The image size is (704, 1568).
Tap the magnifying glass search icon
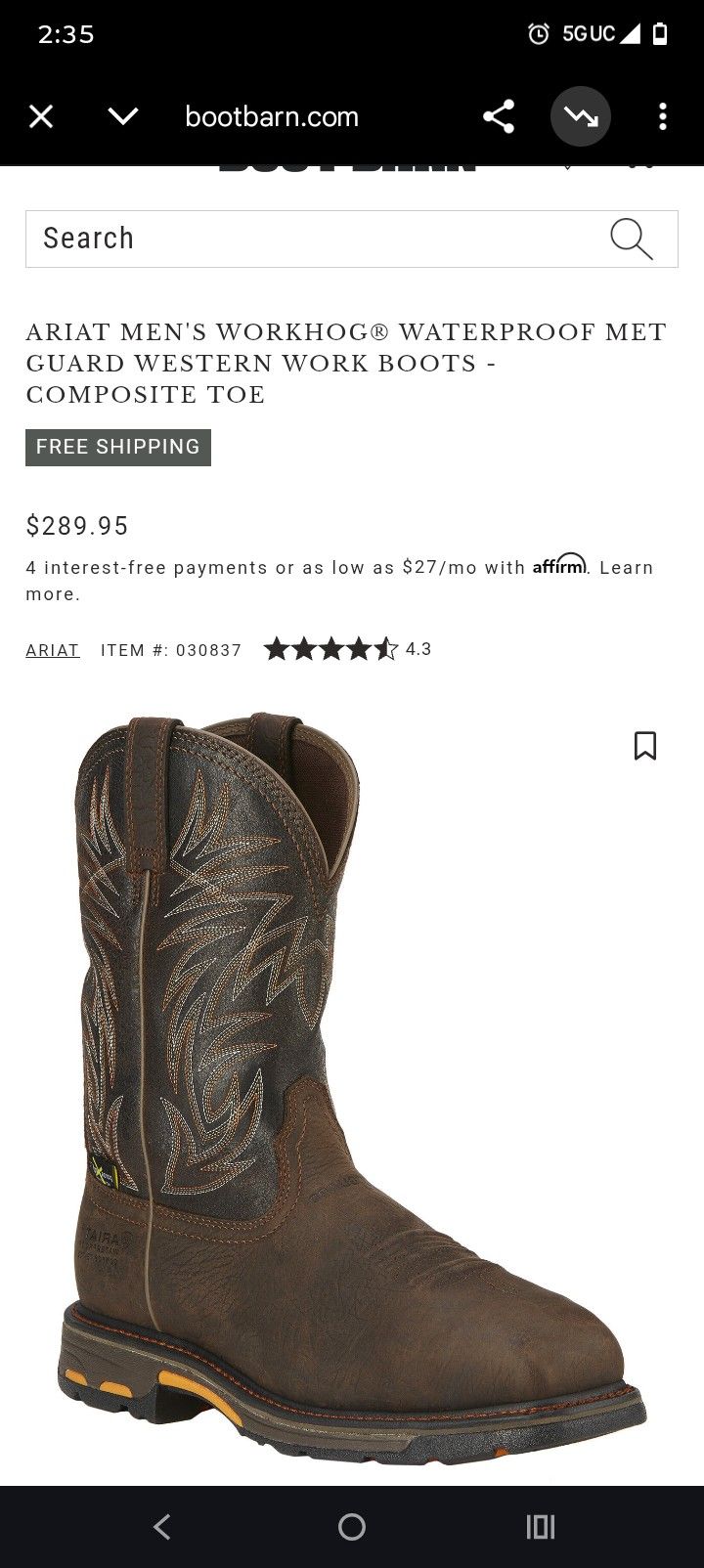coord(632,239)
